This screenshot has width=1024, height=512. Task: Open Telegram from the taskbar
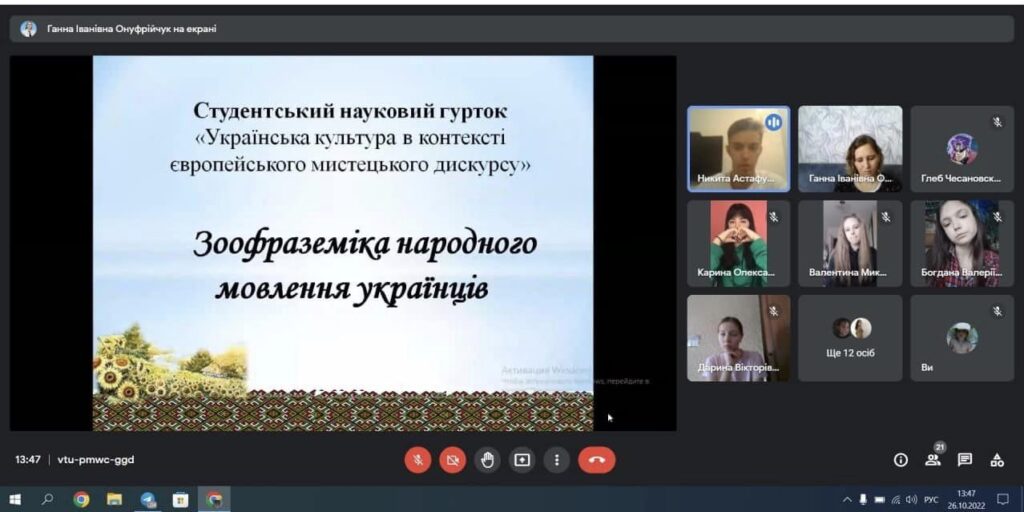(x=148, y=499)
